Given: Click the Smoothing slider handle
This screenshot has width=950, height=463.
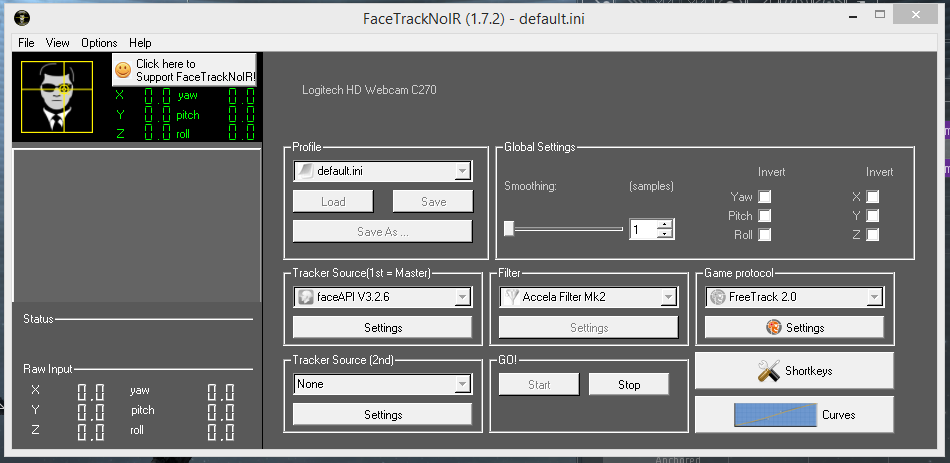Looking at the screenshot, I should (x=509, y=228).
